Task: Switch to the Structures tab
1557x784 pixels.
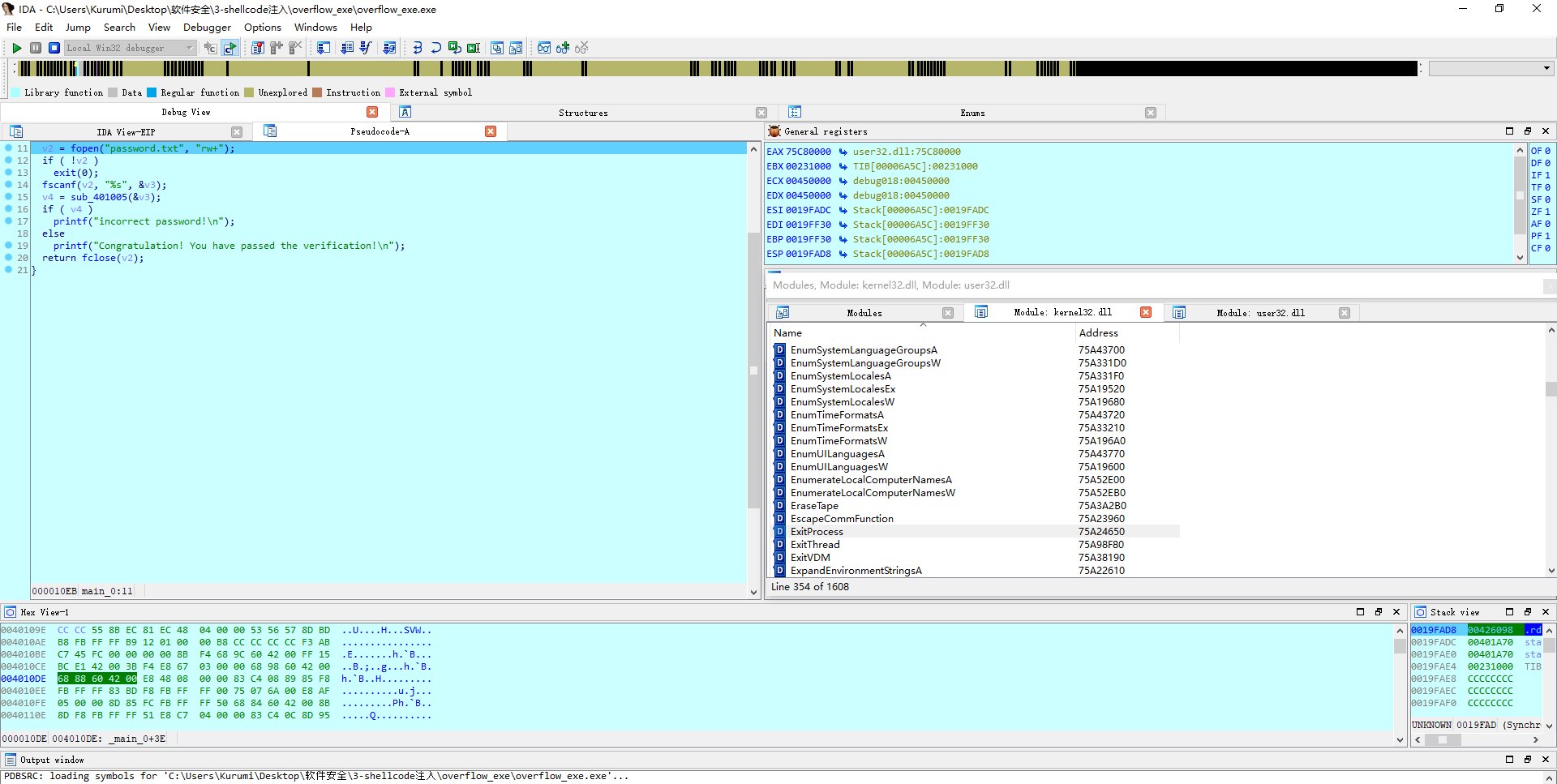Action: click(x=583, y=113)
